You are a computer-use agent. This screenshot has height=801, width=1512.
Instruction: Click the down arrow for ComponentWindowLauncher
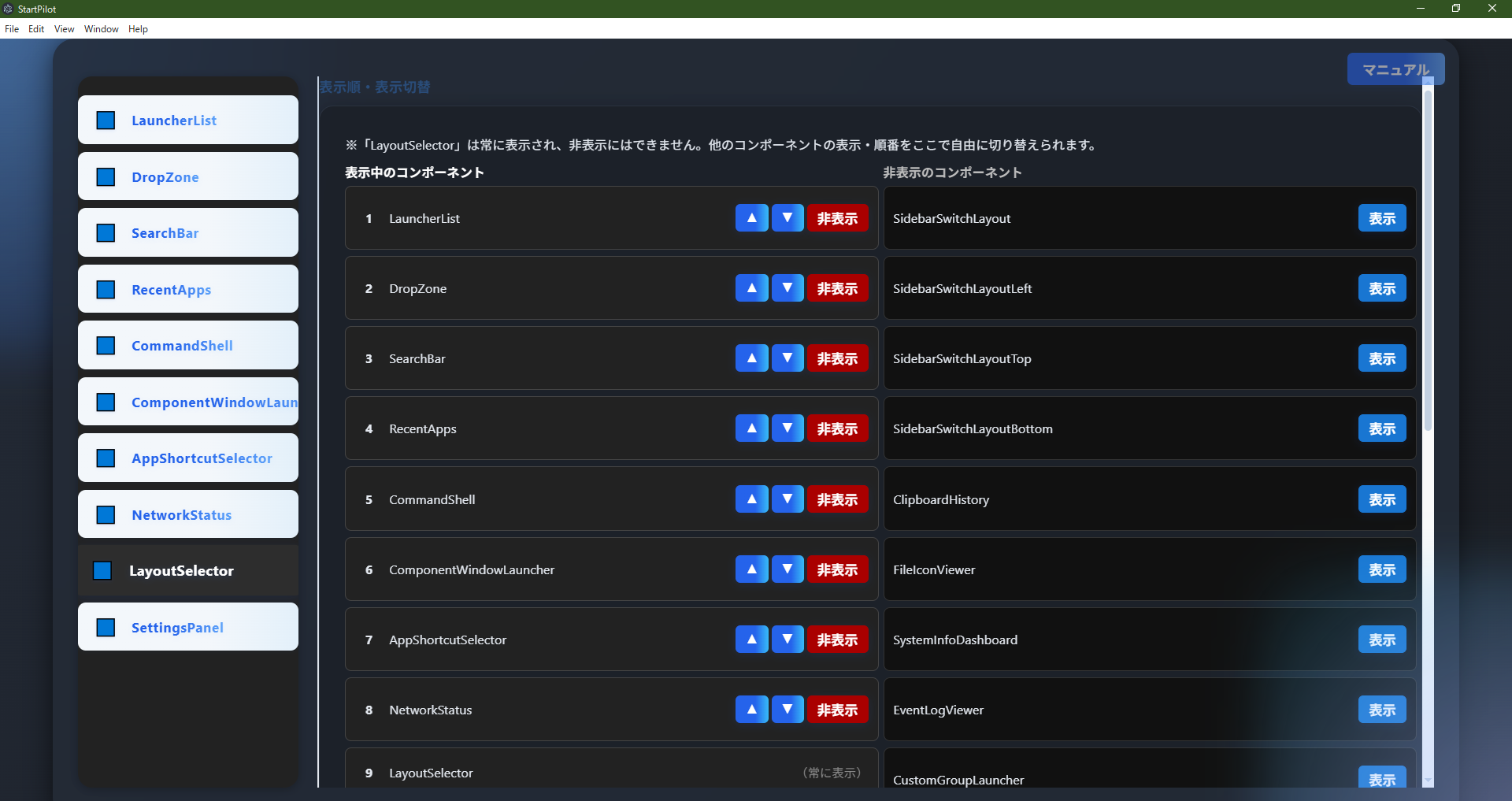click(787, 569)
